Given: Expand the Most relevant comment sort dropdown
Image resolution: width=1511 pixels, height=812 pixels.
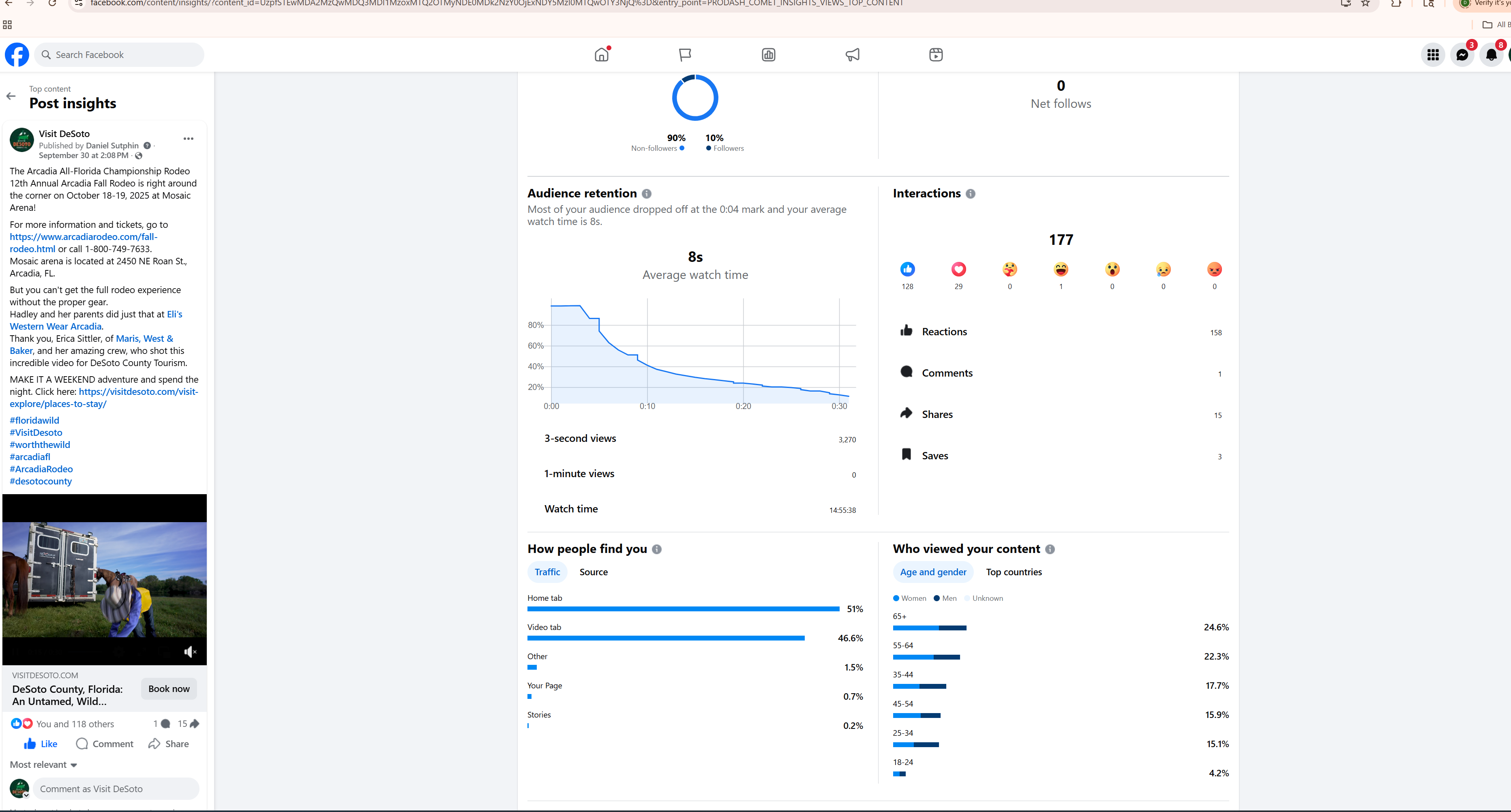Looking at the screenshot, I should pyautogui.click(x=43, y=765).
